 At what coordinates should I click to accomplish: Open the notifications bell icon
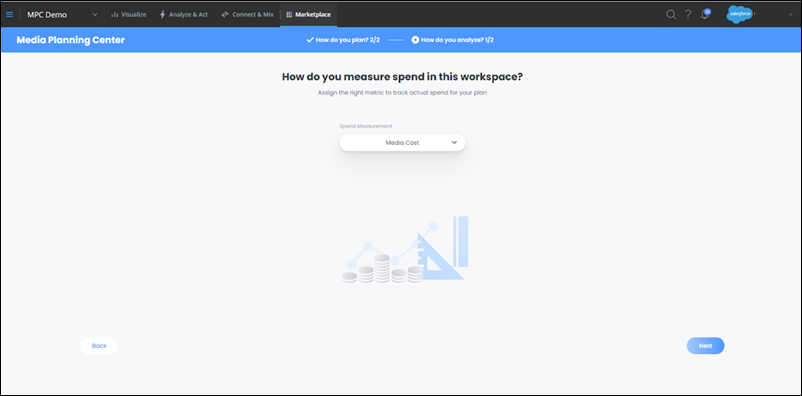(705, 14)
